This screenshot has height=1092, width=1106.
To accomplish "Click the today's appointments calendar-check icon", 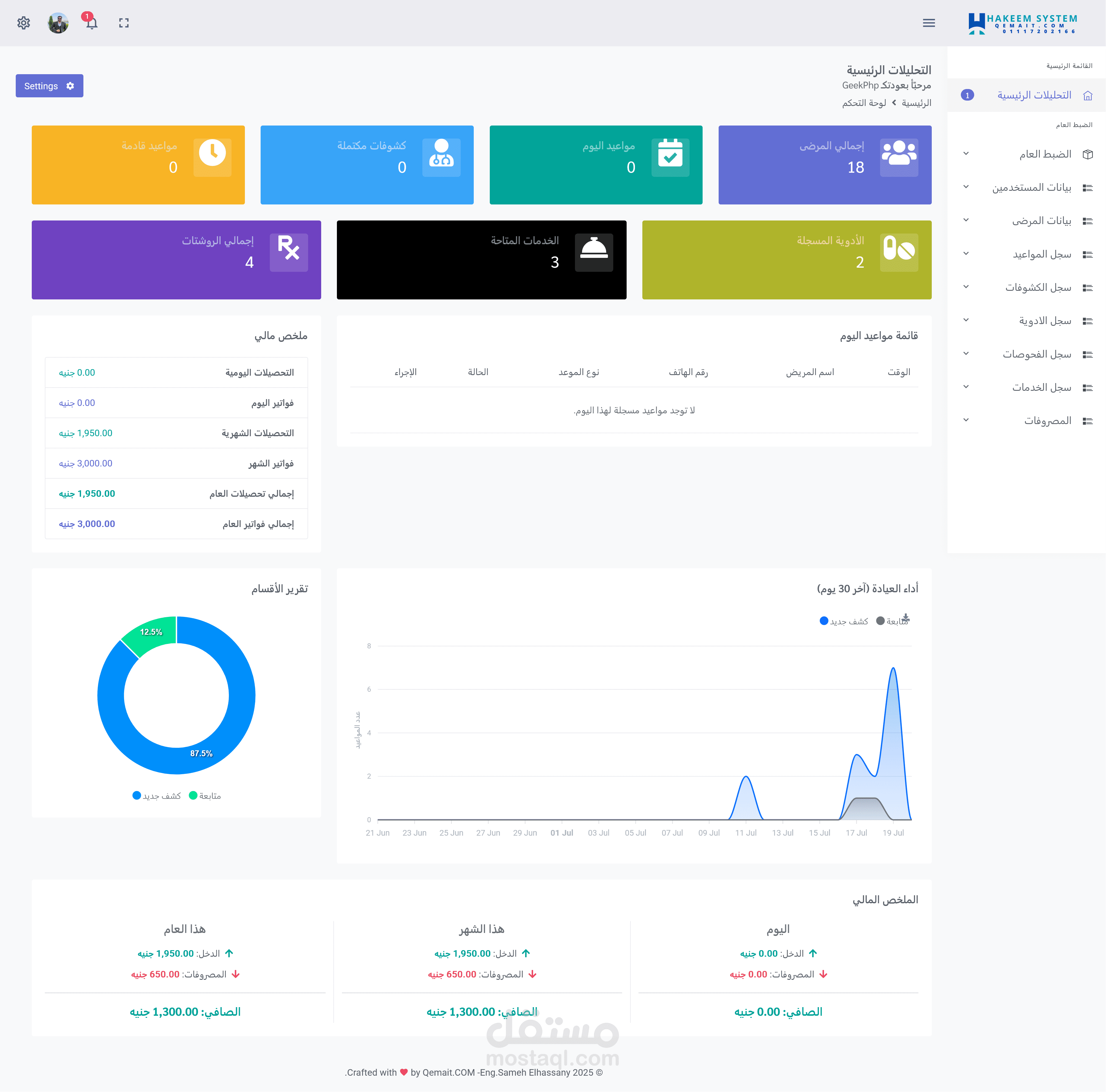I will pyautogui.click(x=670, y=157).
